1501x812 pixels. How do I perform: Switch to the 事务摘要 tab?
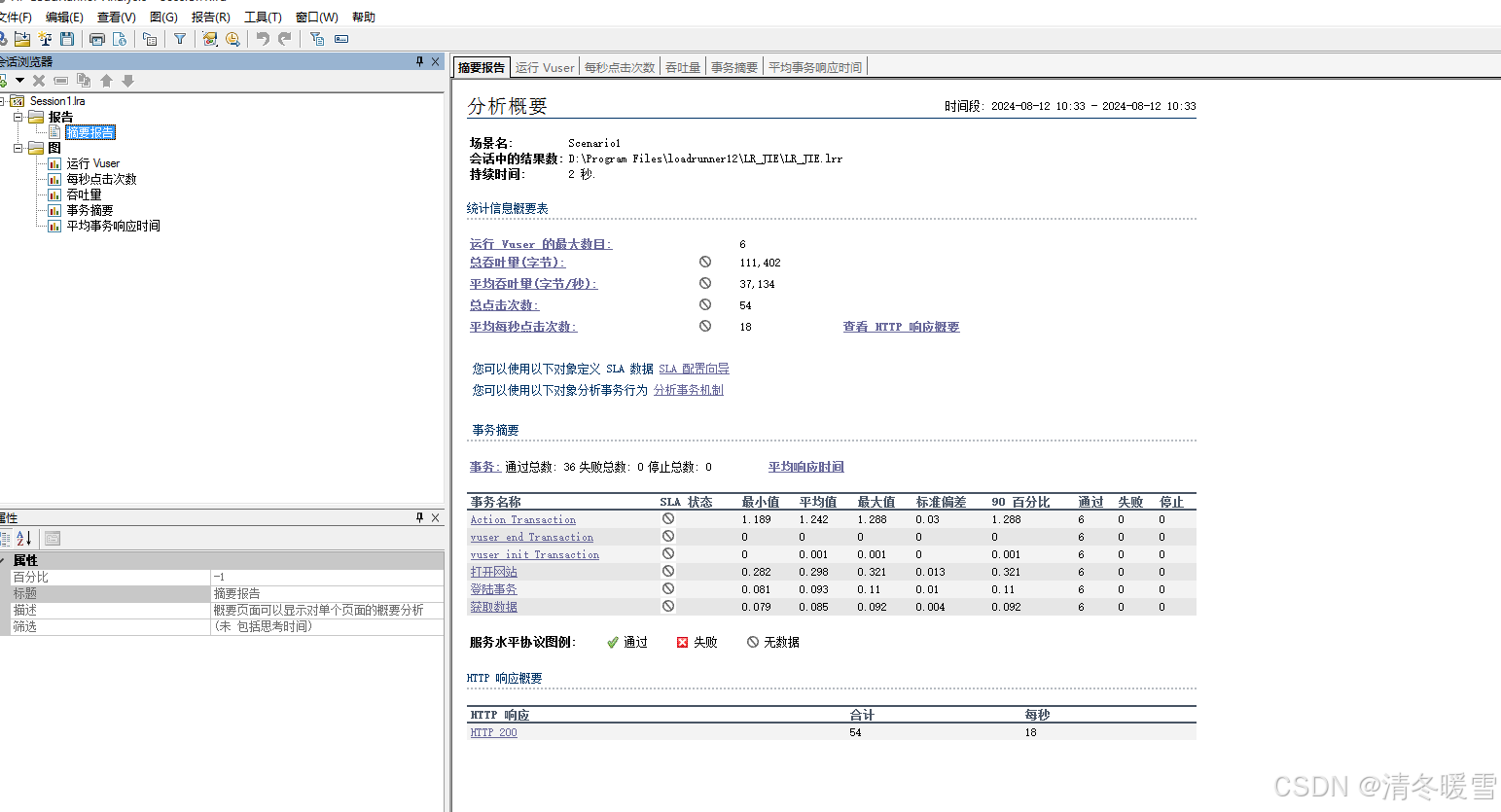(x=734, y=67)
